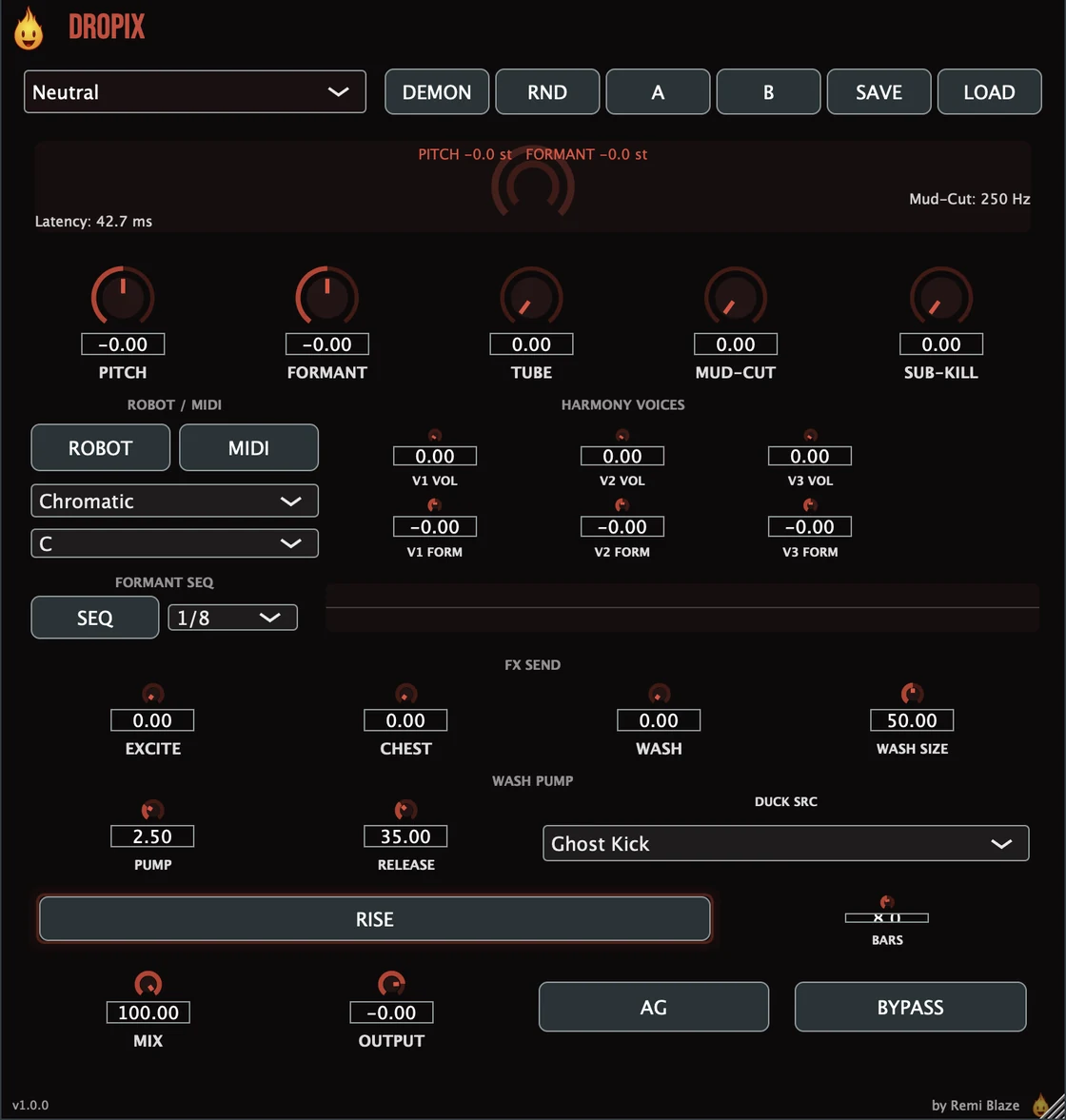Viewport: 1066px width, 1120px height.
Task: Open the Neutral preset dropdown
Action: [x=195, y=92]
